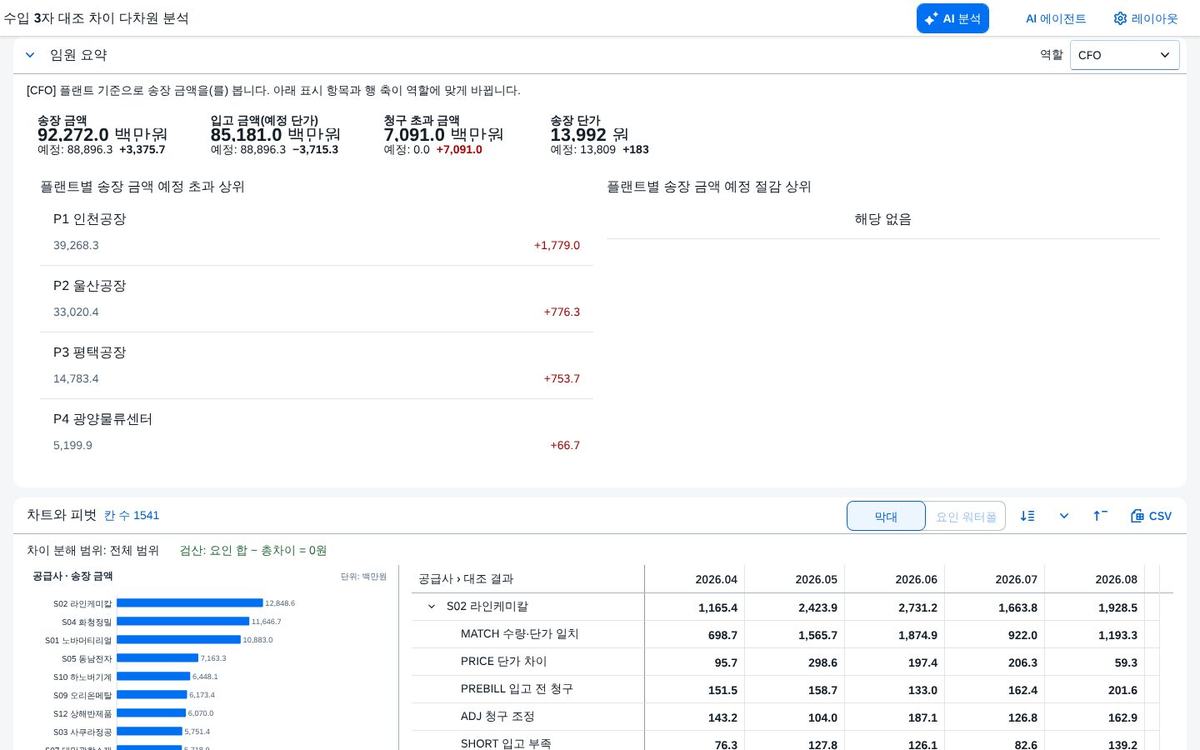Click the 2026.04 column header
This screenshot has width=1200, height=750.
pos(695,579)
